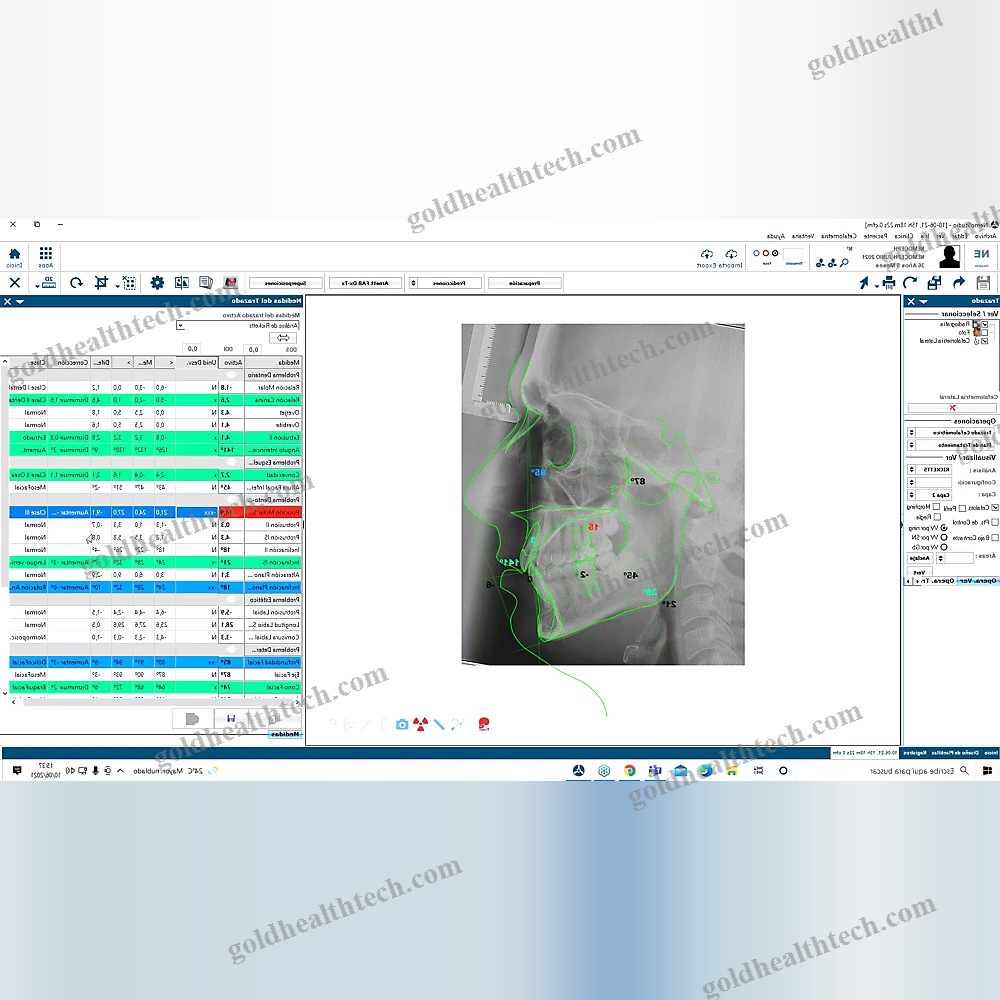The image size is (1000, 1000).
Task: Click the Arnett FAB Dx-Tx button
Action: click(365, 283)
